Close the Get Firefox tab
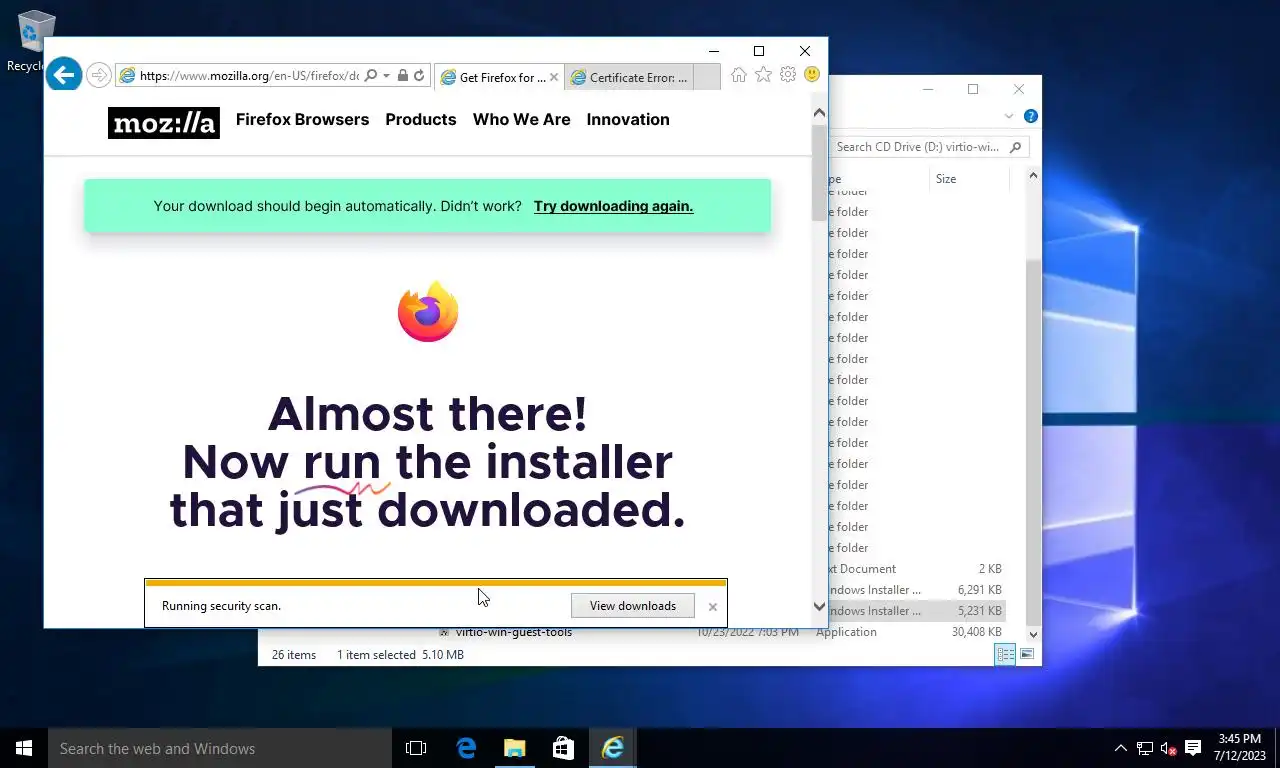The height and width of the screenshot is (768, 1280). [554, 77]
